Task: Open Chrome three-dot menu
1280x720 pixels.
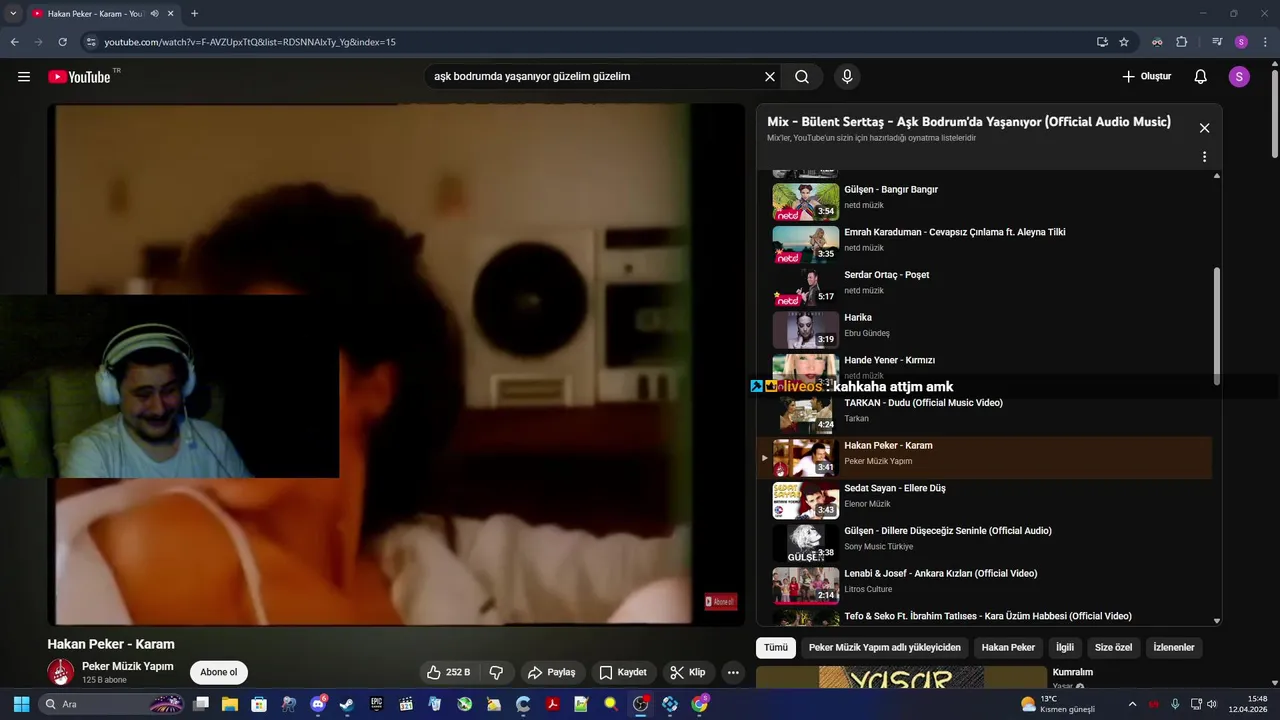Action: [x=1264, y=42]
